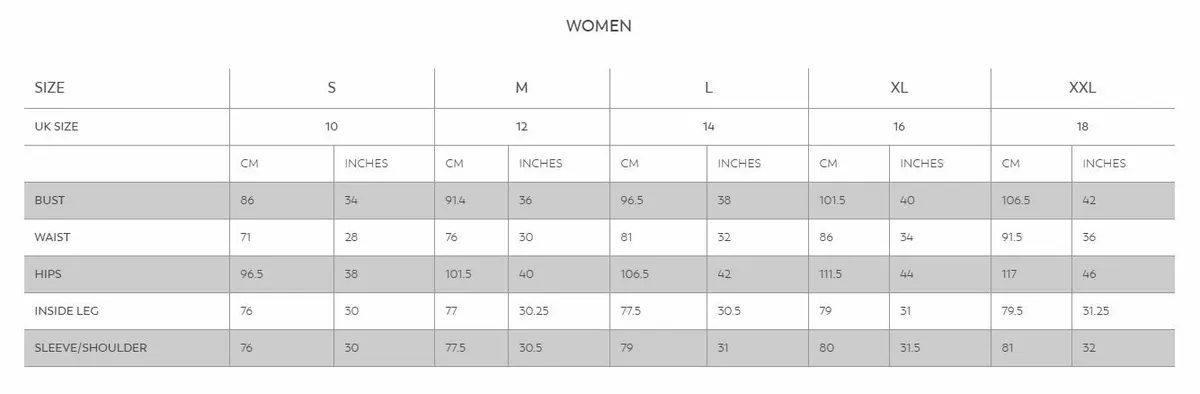
Task: Click the WOMEN heading above the table
Action: pos(599,26)
